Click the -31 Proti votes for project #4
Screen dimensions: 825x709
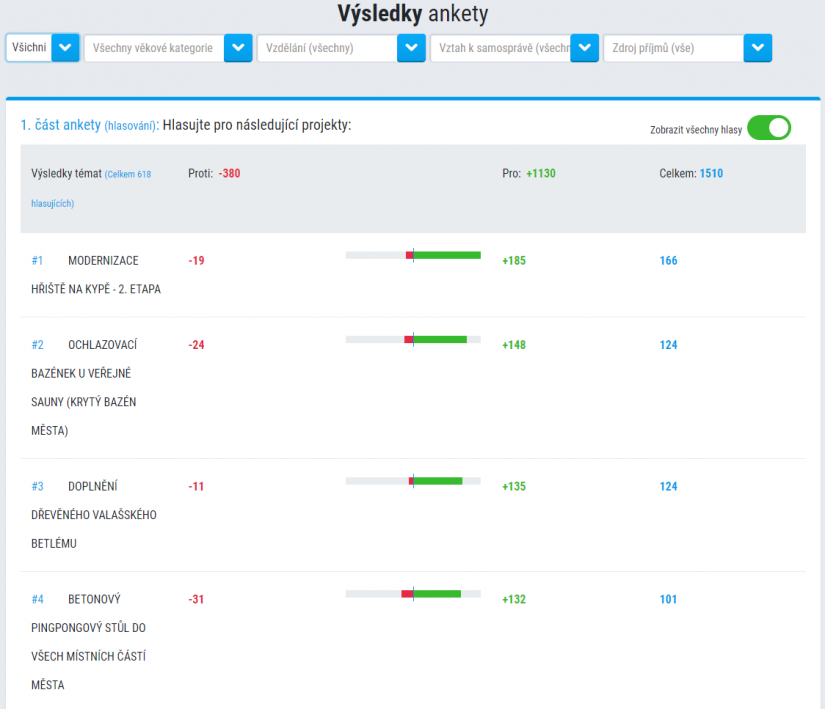point(196,599)
